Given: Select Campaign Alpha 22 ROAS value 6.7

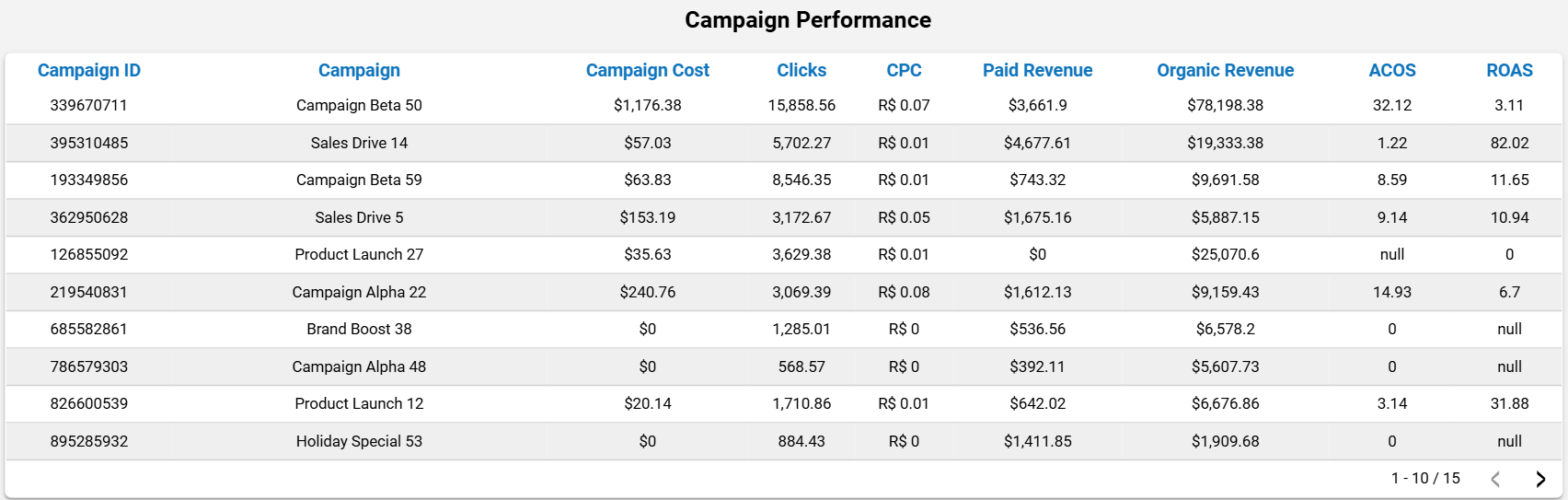Looking at the screenshot, I should pyautogui.click(x=1509, y=292).
